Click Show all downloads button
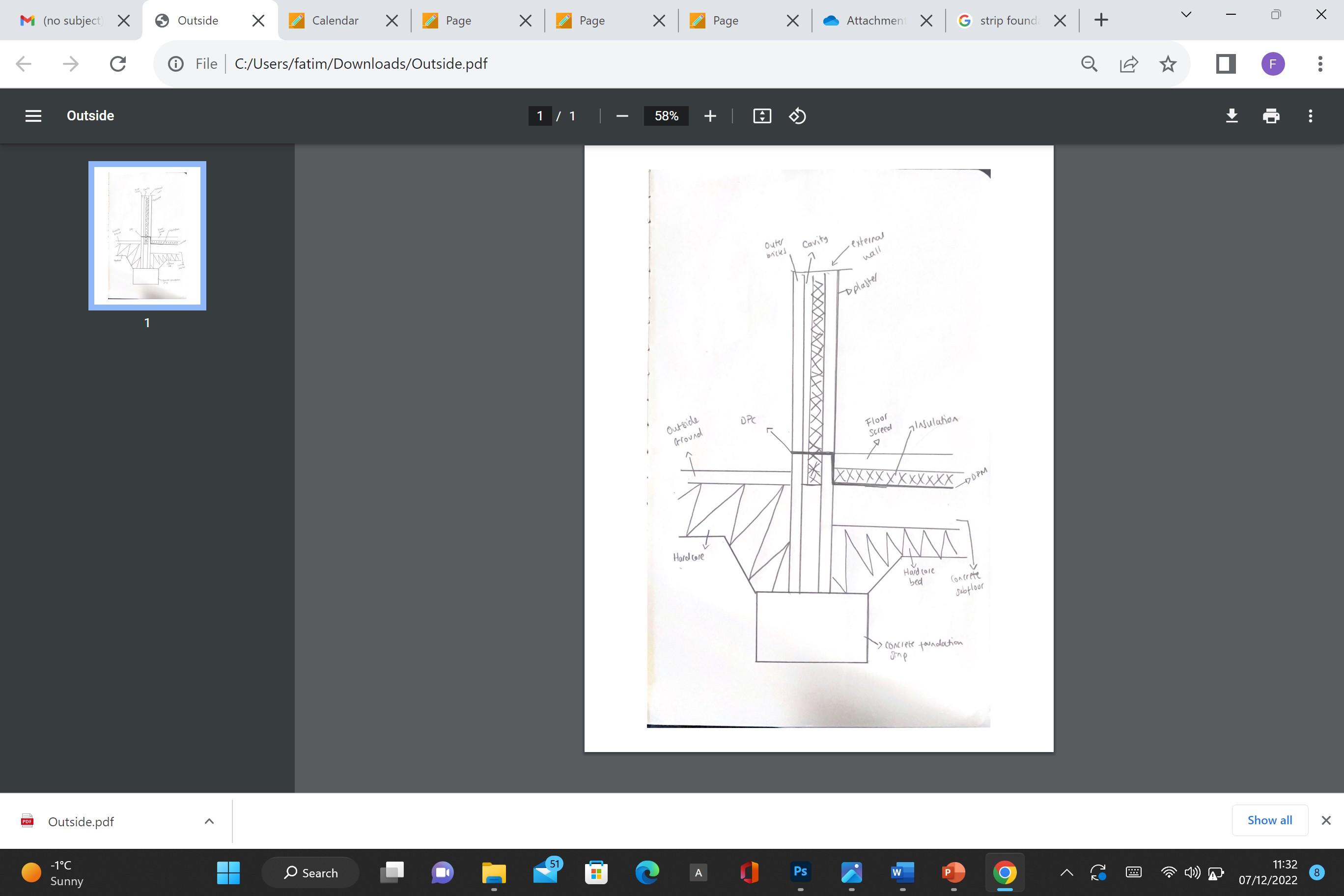The image size is (1344, 896). (1269, 820)
